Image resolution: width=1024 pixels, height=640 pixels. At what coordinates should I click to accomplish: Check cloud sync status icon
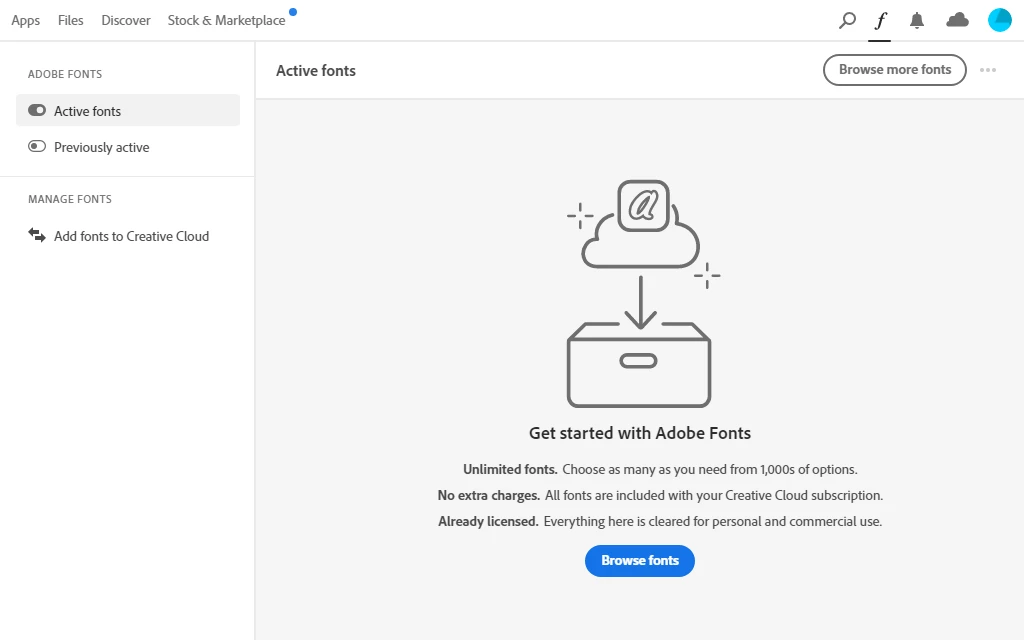pos(957,20)
